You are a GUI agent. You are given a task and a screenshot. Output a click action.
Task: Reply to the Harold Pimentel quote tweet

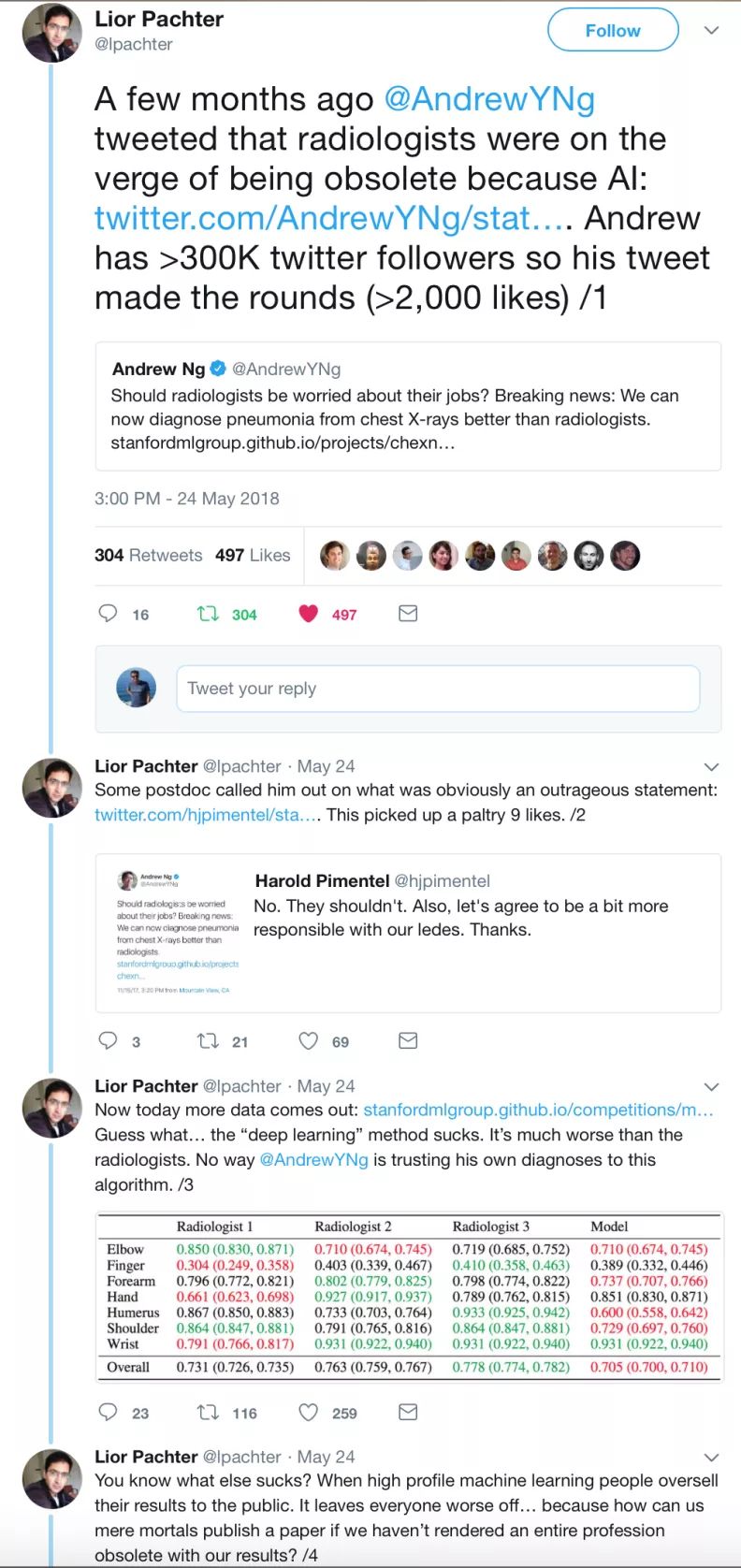(x=109, y=1040)
